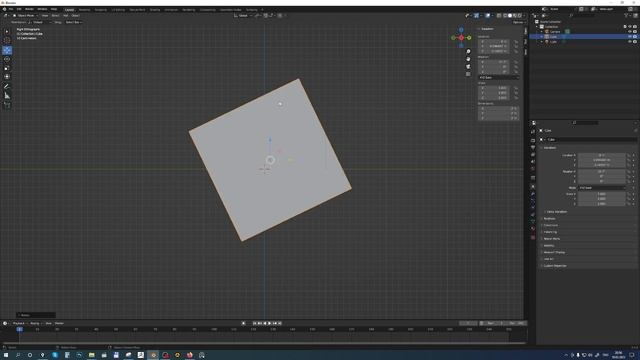Expand Custom Properties panel
The height and width of the screenshot is (360, 640).
(x=554, y=266)
